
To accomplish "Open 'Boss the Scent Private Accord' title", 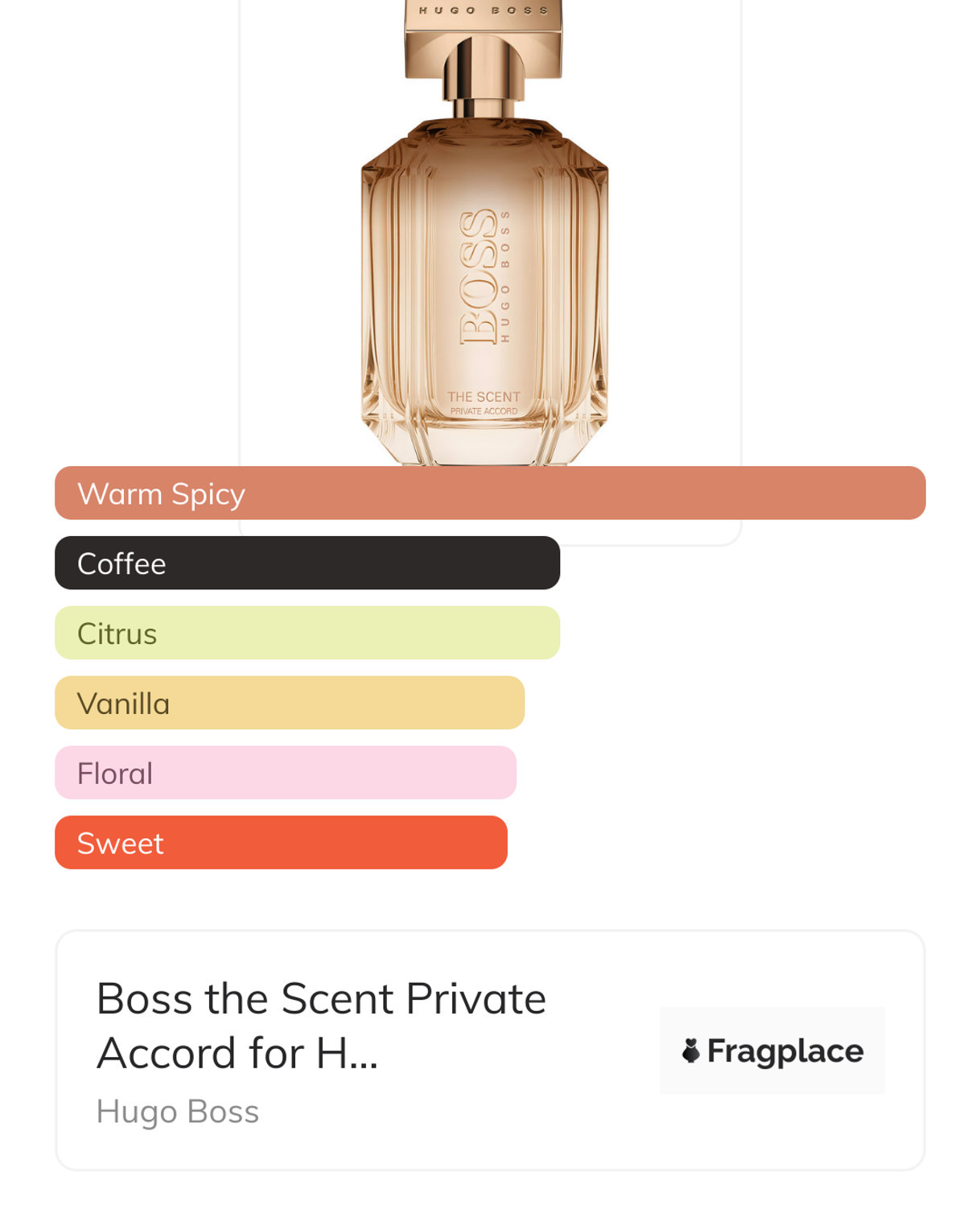I will point(321,1026).
